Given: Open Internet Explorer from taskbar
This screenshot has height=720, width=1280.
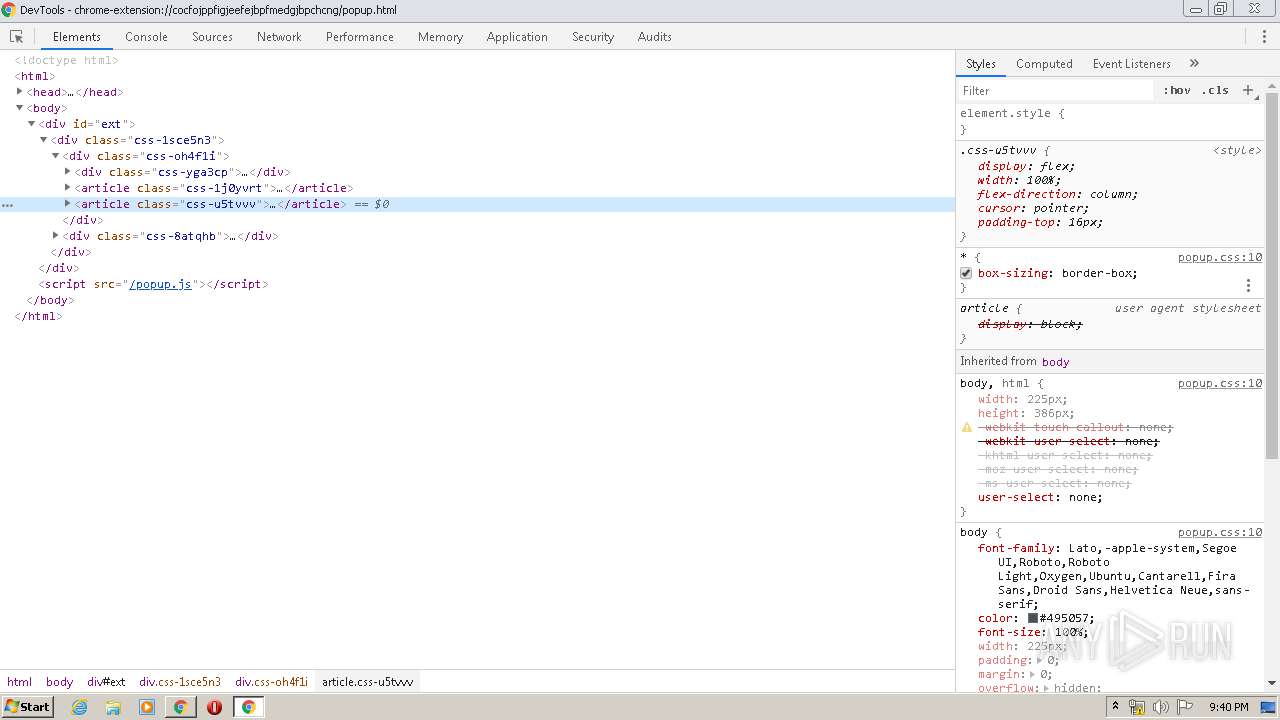Looking at the screenshot, I should coord(79,707).
